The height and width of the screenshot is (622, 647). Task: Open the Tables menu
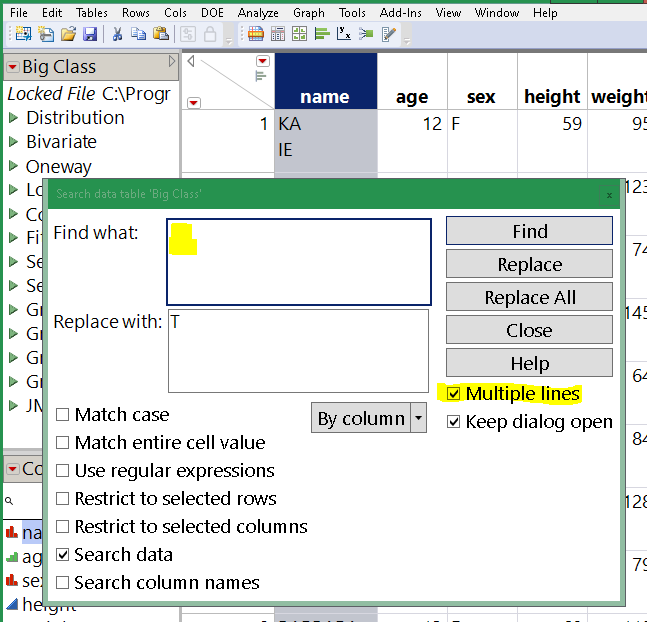(x=92, y=13)
